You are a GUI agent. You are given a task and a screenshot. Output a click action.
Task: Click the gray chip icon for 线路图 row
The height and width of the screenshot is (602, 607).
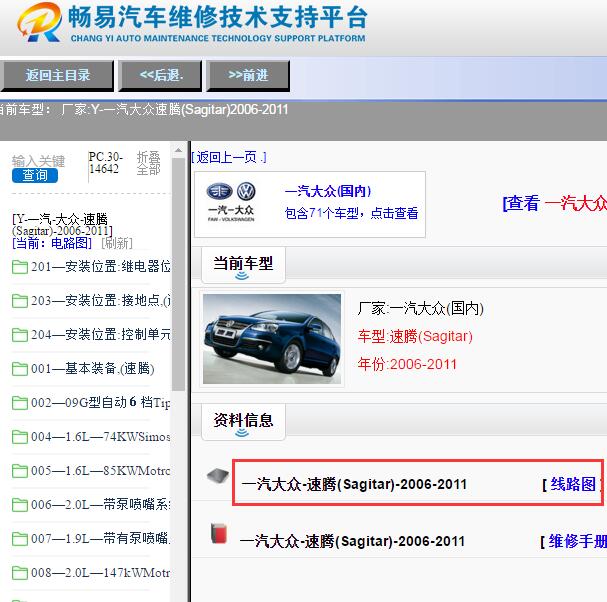(218, 476)
